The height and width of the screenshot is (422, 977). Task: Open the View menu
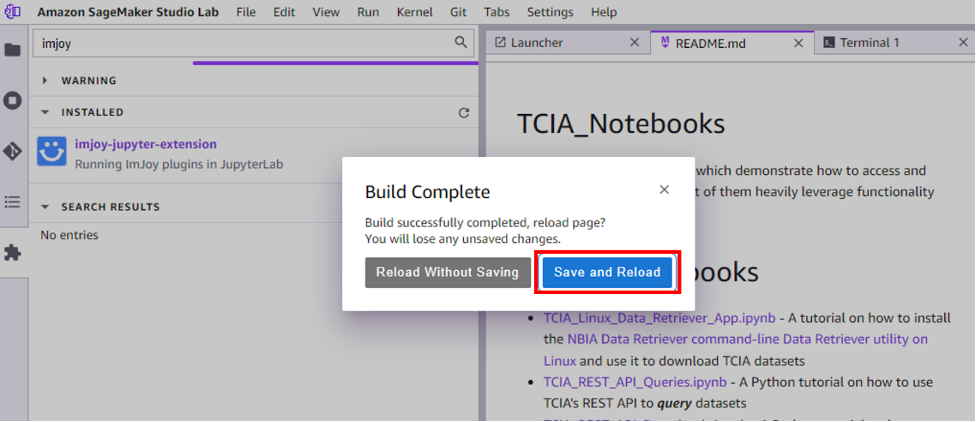(326, 12)
